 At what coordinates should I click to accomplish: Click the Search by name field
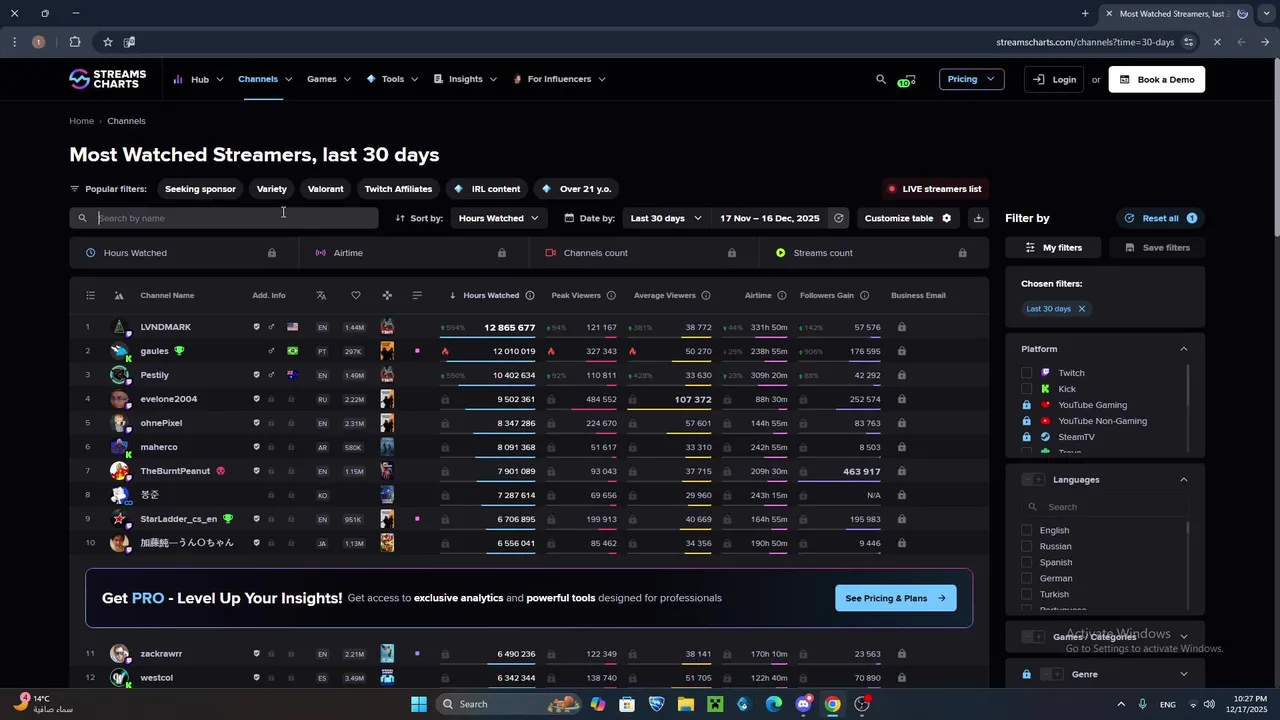point(224,218)
